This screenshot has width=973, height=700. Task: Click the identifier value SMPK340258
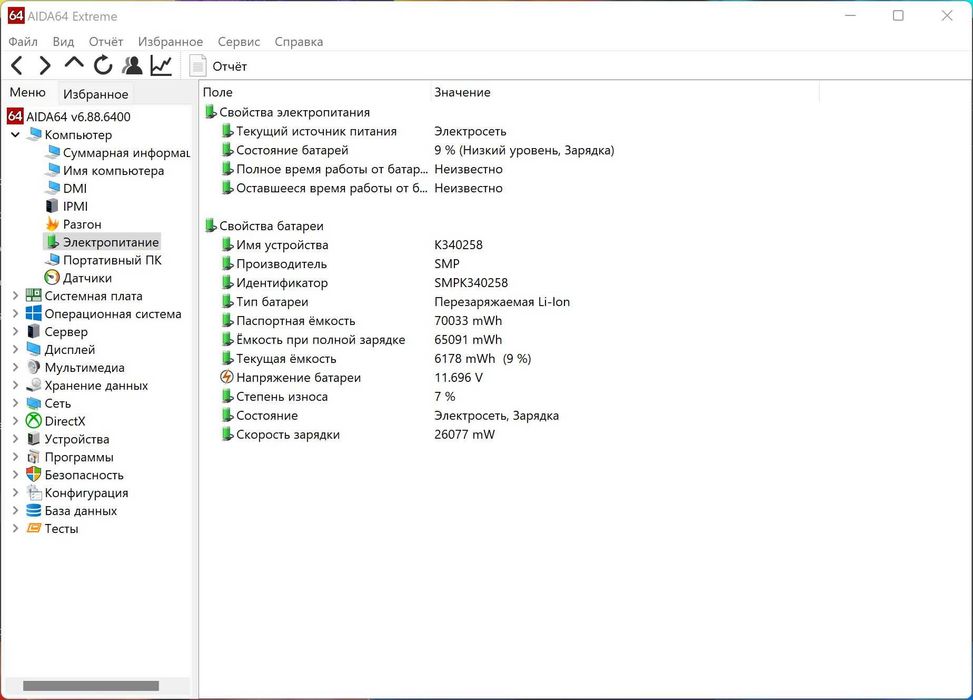(471, 283)
